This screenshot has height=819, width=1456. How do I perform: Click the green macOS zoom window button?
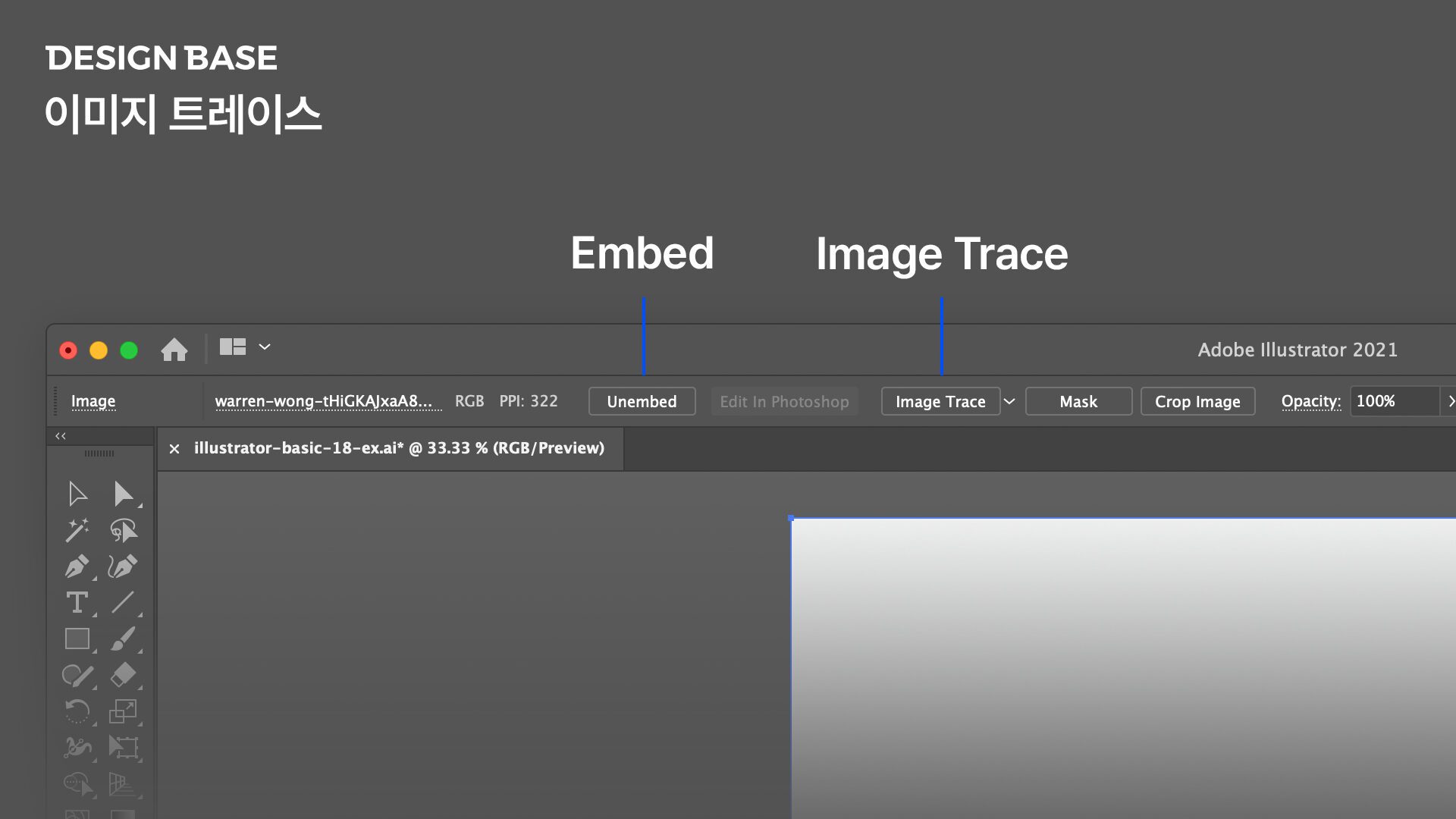(x=129, y=350)
